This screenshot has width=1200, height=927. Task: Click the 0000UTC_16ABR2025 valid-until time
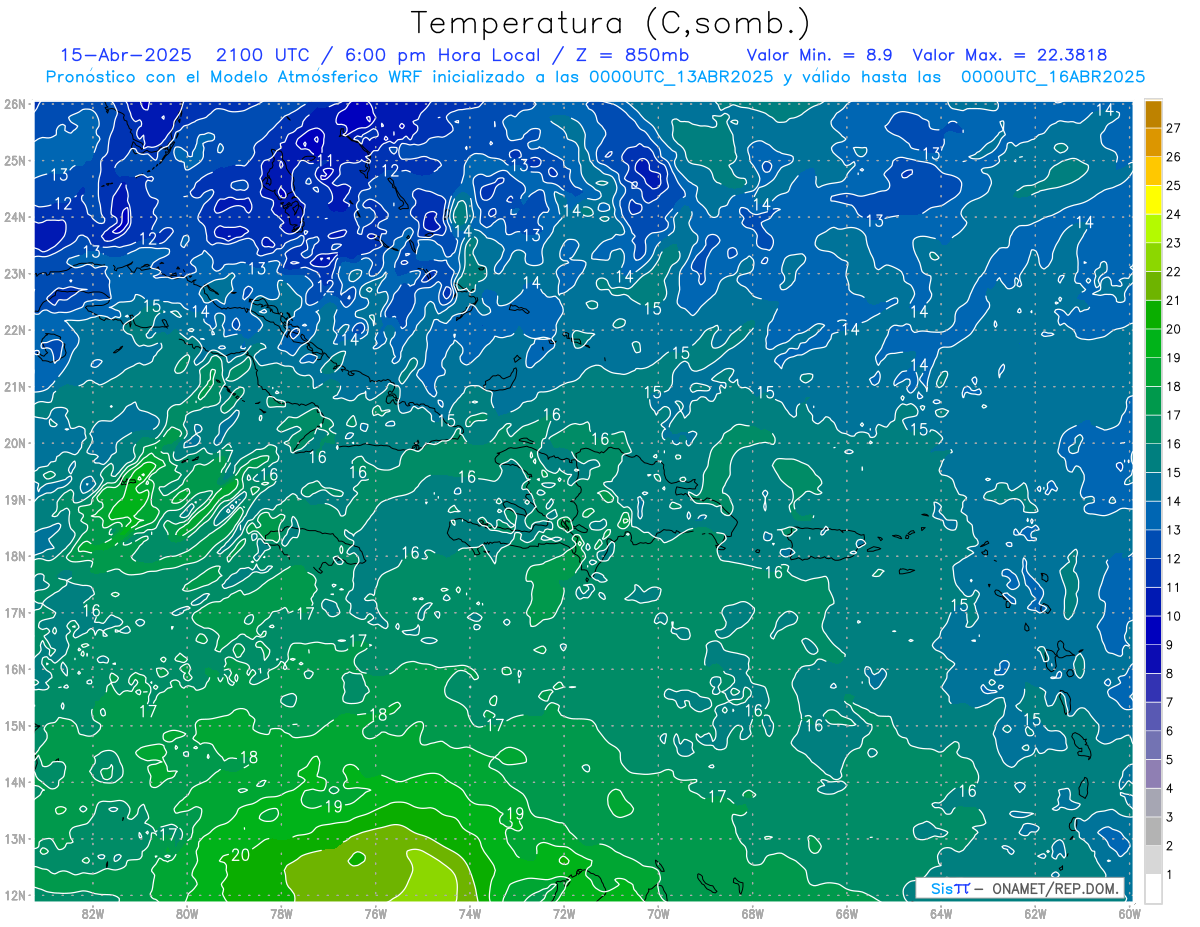(1052, 77)
